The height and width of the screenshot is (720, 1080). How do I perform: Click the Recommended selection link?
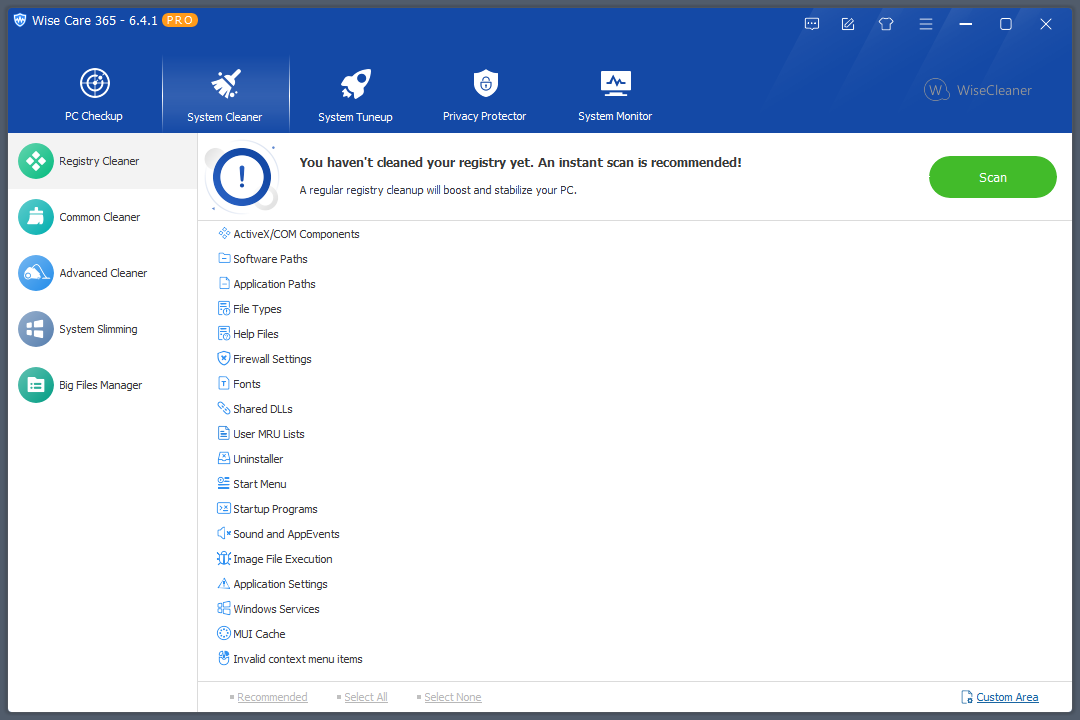[272, 697]
